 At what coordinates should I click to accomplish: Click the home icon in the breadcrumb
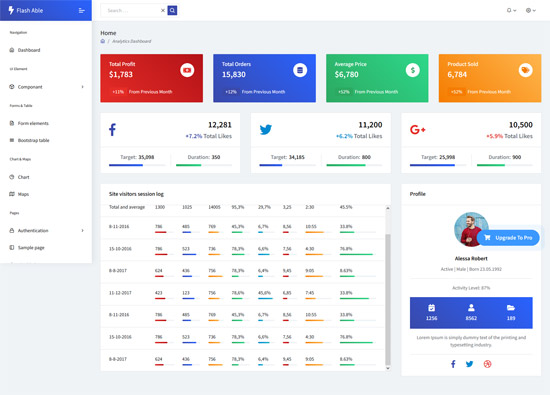(x=103, y=41)
